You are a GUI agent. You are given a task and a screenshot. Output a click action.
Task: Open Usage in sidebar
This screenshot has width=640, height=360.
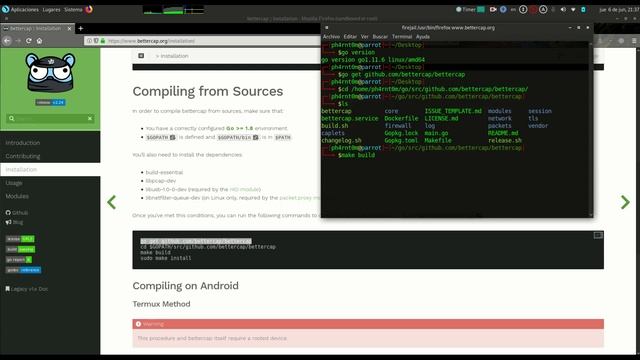click(14, 183)
